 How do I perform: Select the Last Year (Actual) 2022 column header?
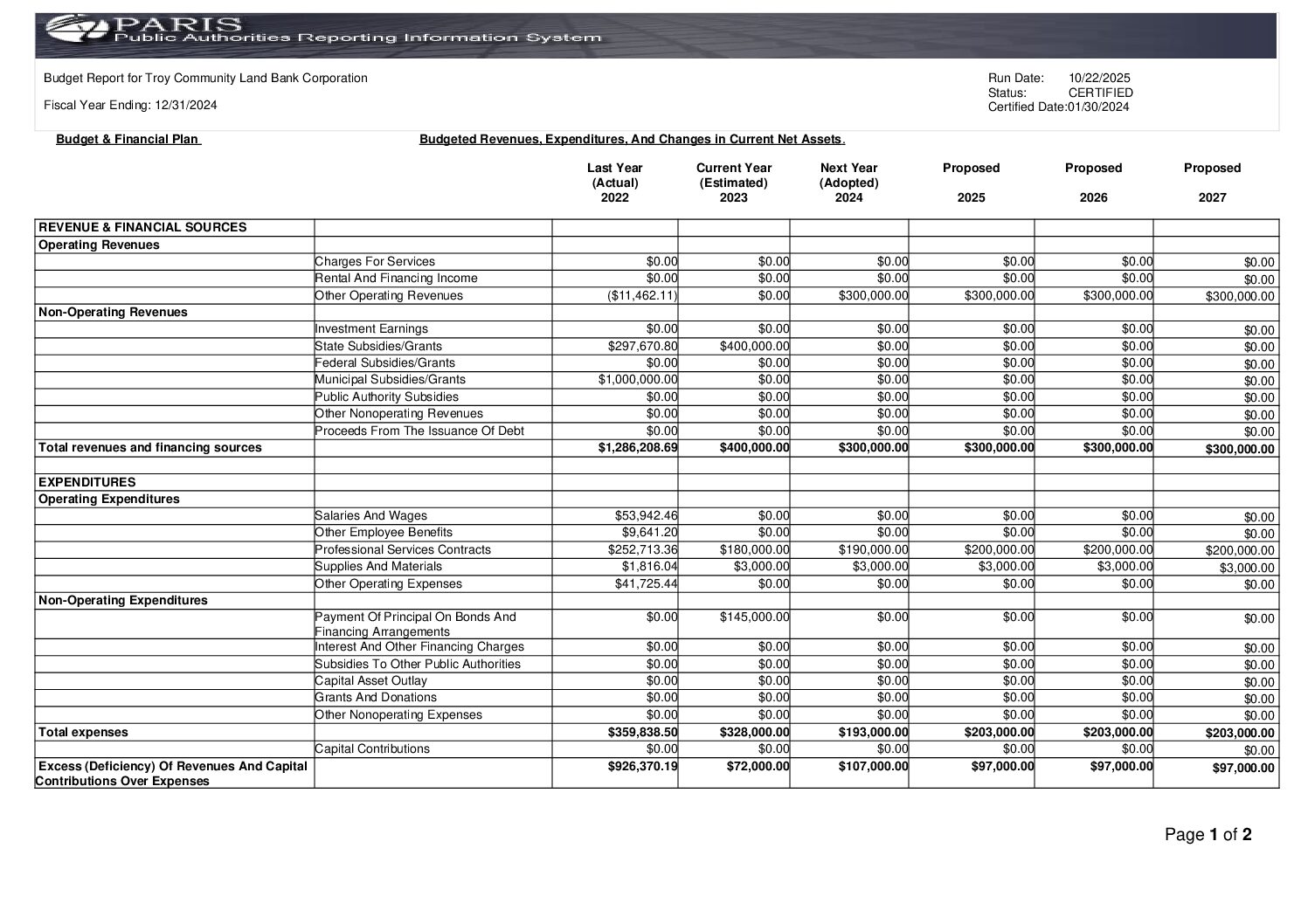tap(614, 183)
